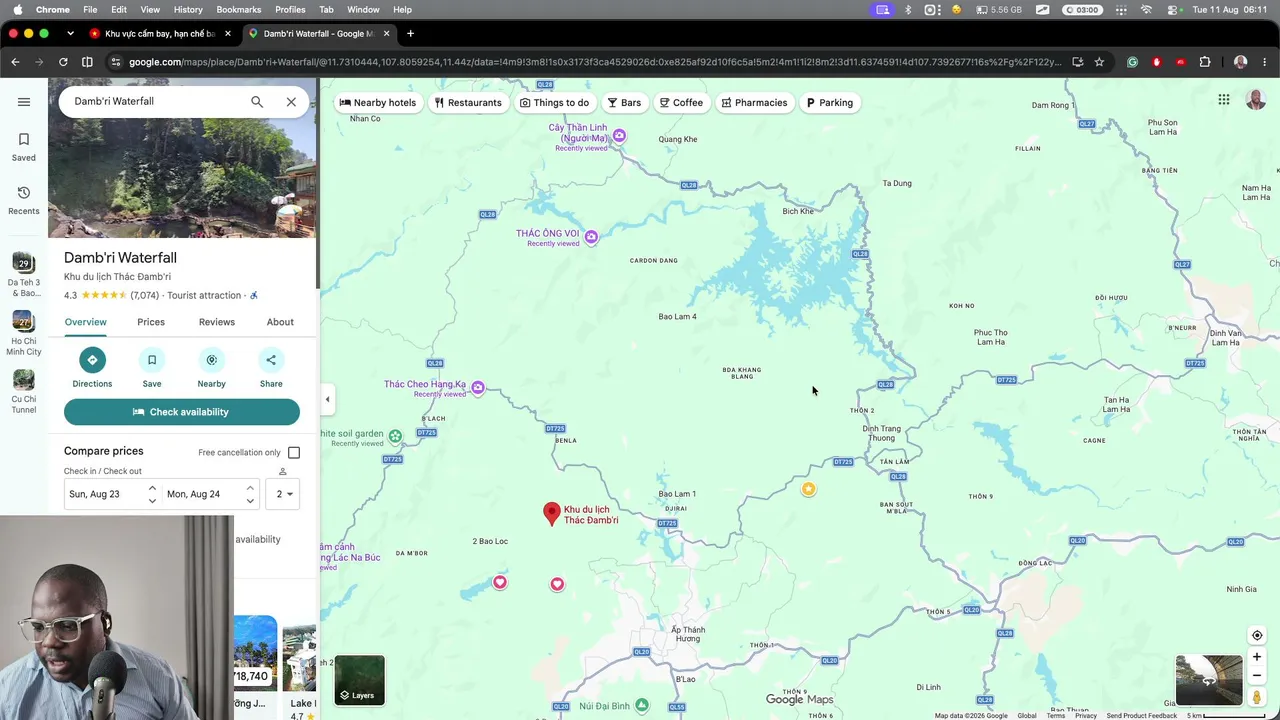Reload the page in Chrome
This screenshot has height=720, width=1280.
[63, 62]
